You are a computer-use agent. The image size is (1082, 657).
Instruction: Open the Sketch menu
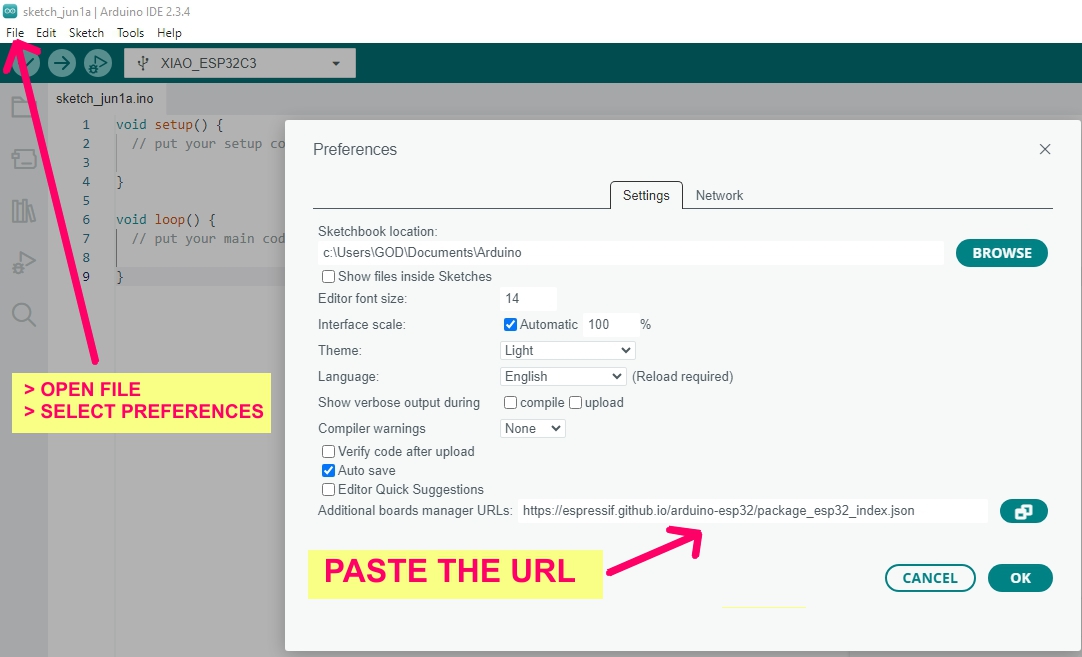[x=86, y=32]
